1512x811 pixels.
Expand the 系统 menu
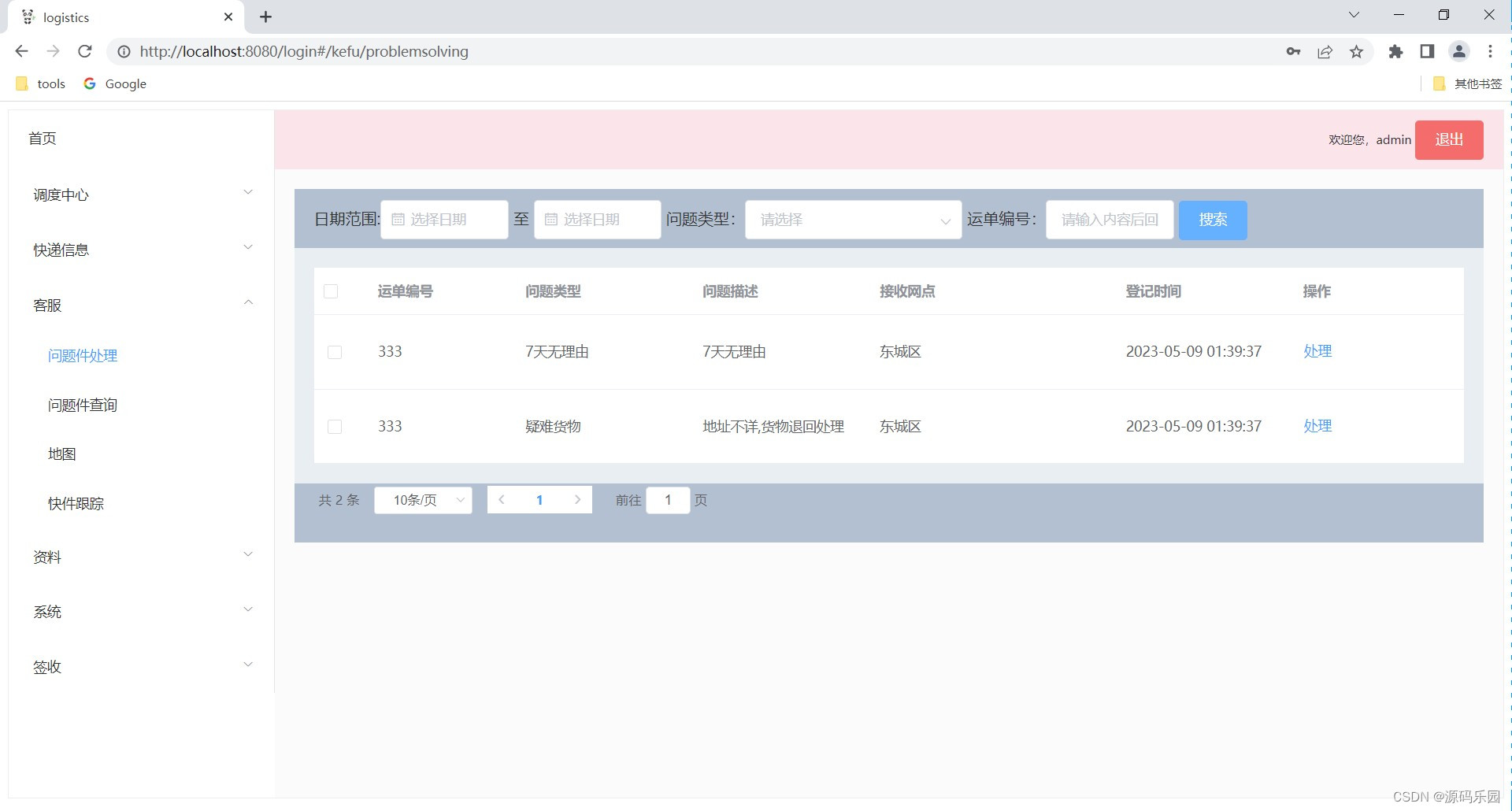tap(142, 612)
